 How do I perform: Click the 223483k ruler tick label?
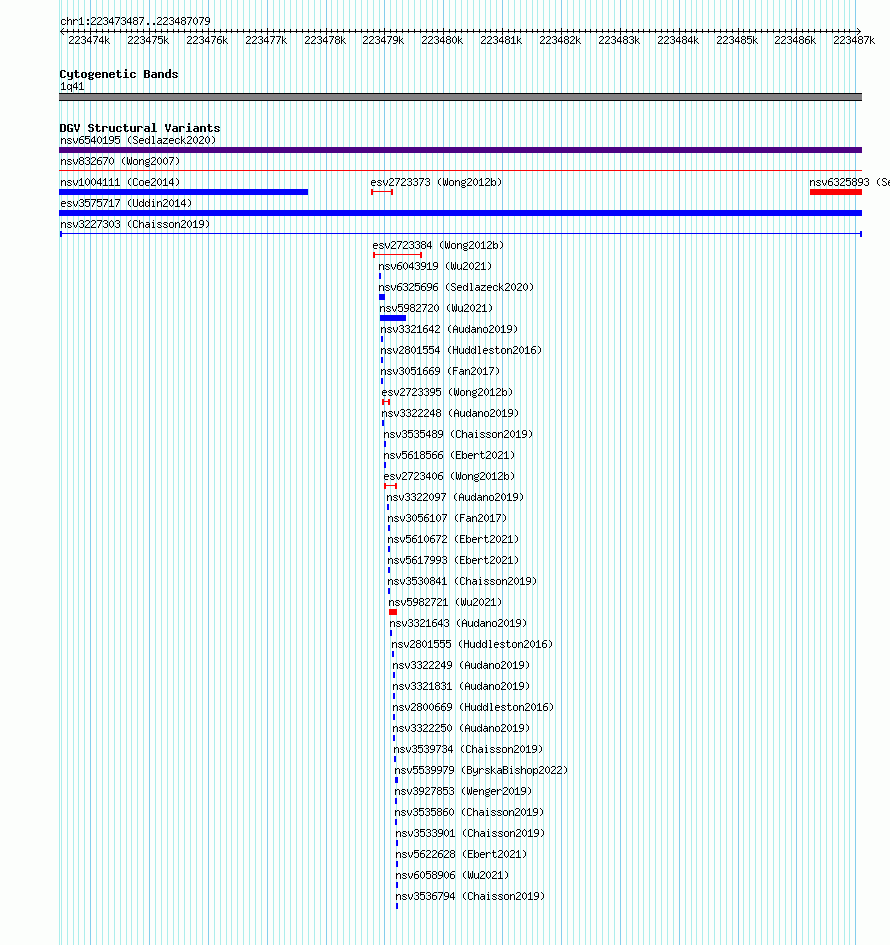(619, 40)
